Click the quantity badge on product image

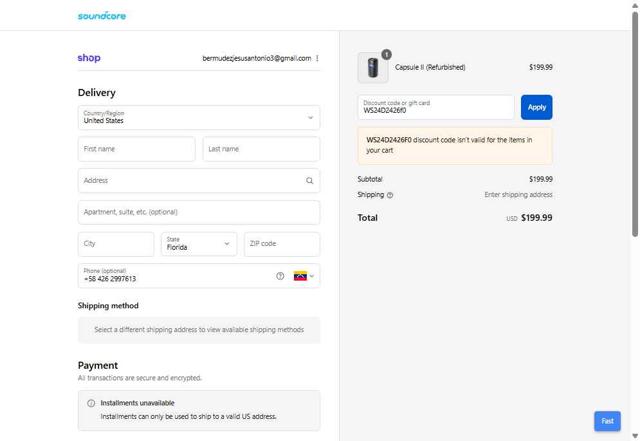tap(386, 54)
